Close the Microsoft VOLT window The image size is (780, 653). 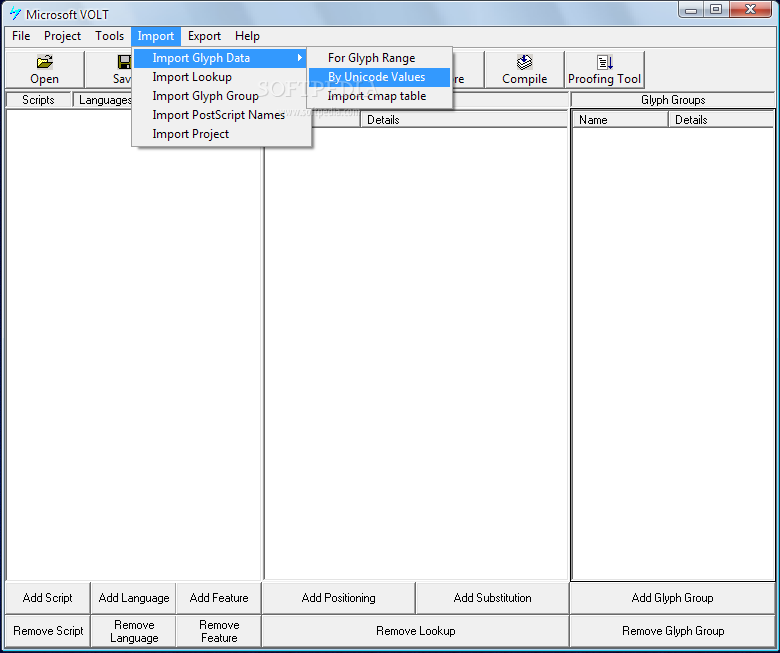(751, 9)
